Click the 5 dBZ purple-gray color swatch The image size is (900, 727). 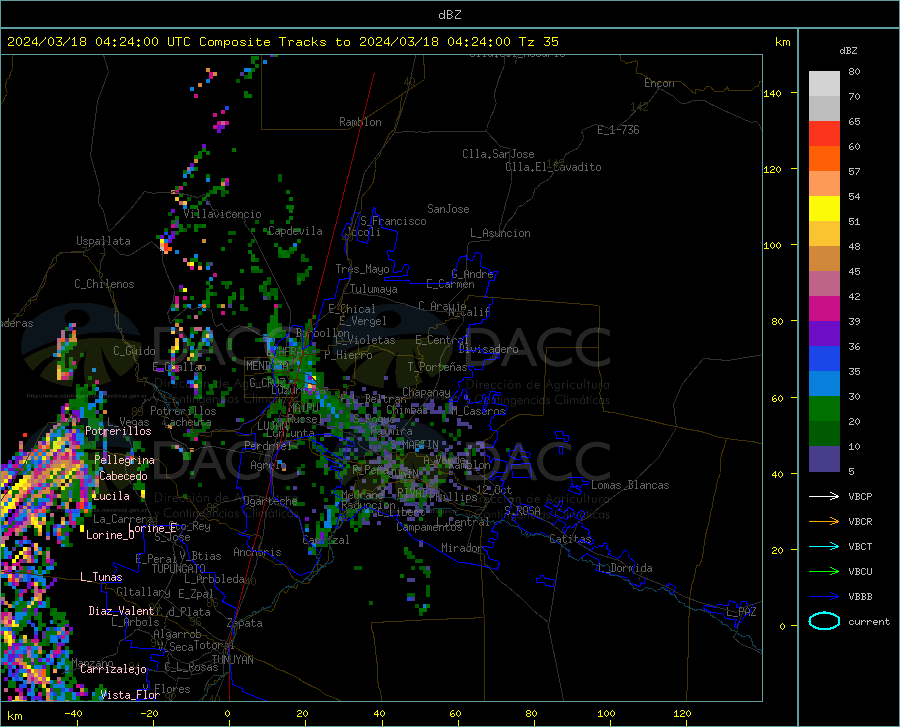tap(824, 459)
